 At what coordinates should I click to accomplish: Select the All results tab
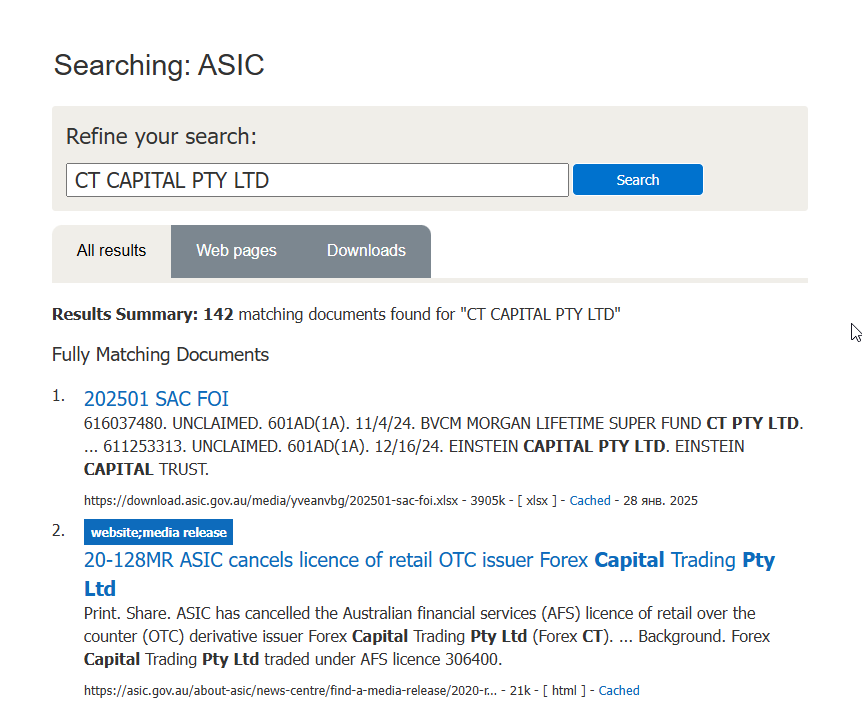pos(112,251)
